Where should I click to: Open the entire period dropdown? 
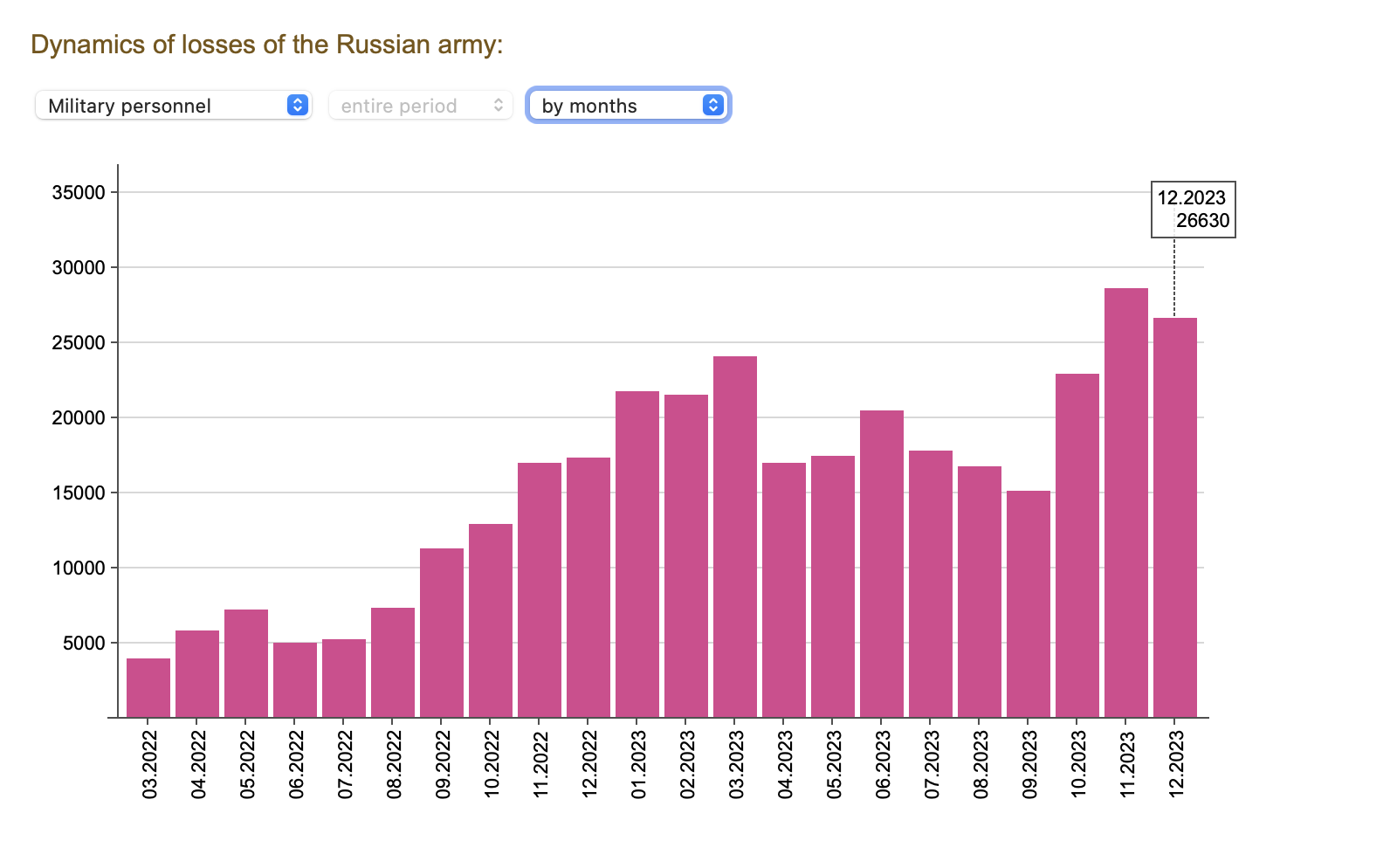tap(421, 106)
